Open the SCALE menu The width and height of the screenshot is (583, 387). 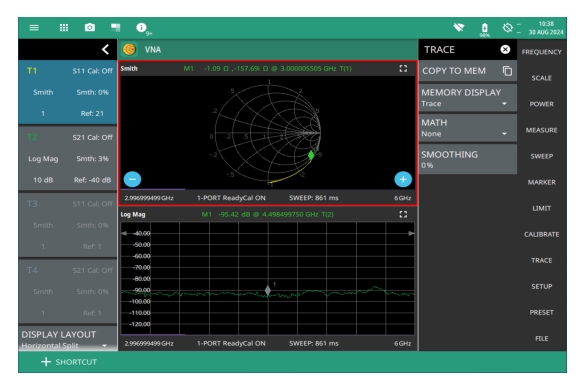click(541, 78)
